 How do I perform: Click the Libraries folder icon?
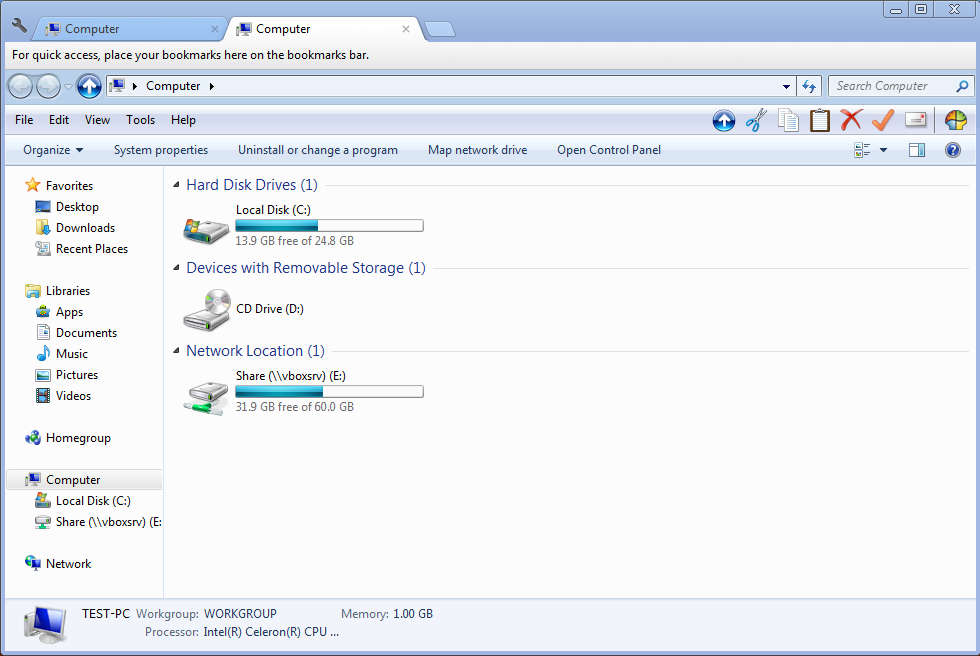point(32,291)
